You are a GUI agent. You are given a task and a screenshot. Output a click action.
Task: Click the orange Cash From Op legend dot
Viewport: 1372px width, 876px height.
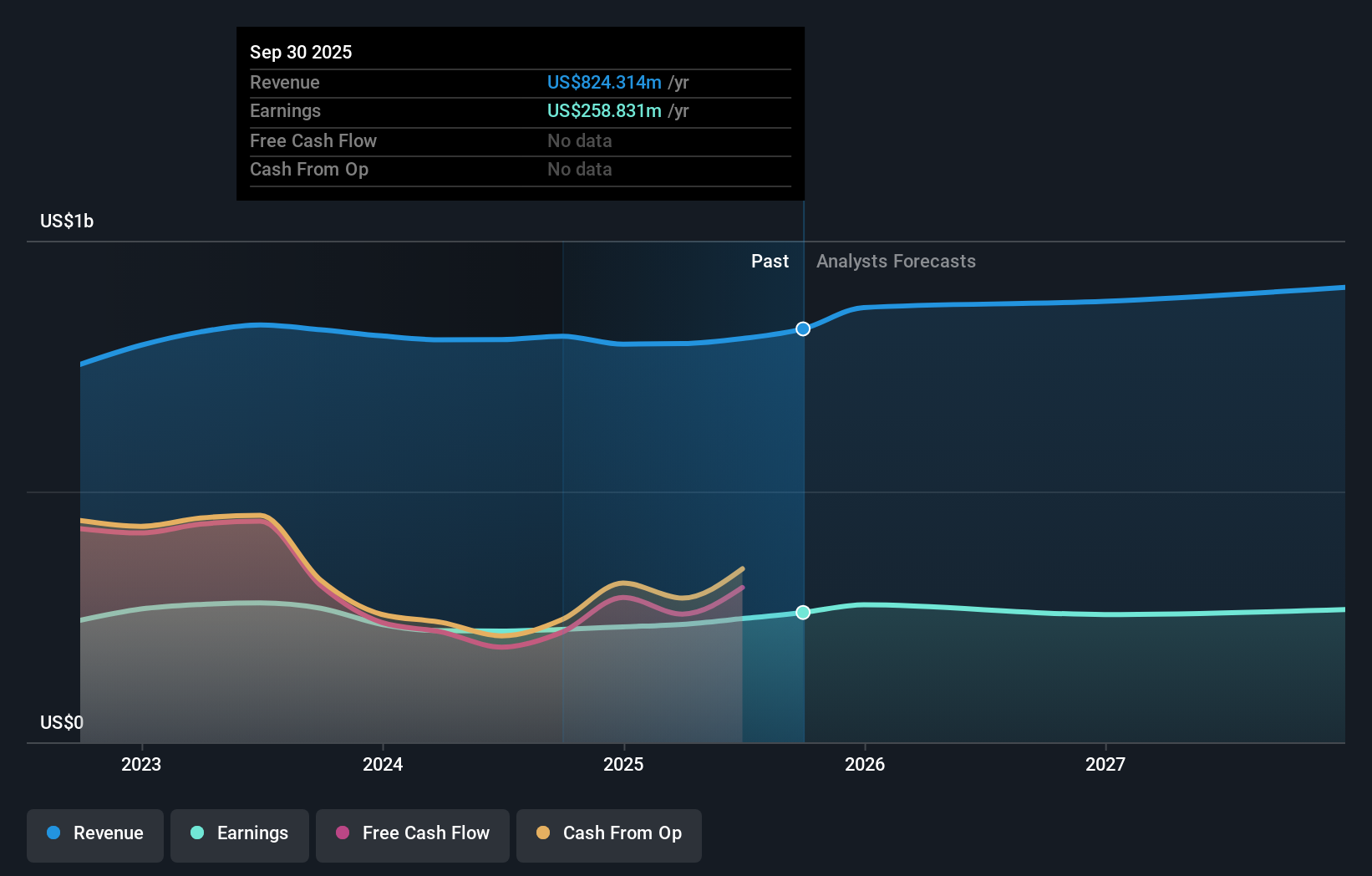543,833
